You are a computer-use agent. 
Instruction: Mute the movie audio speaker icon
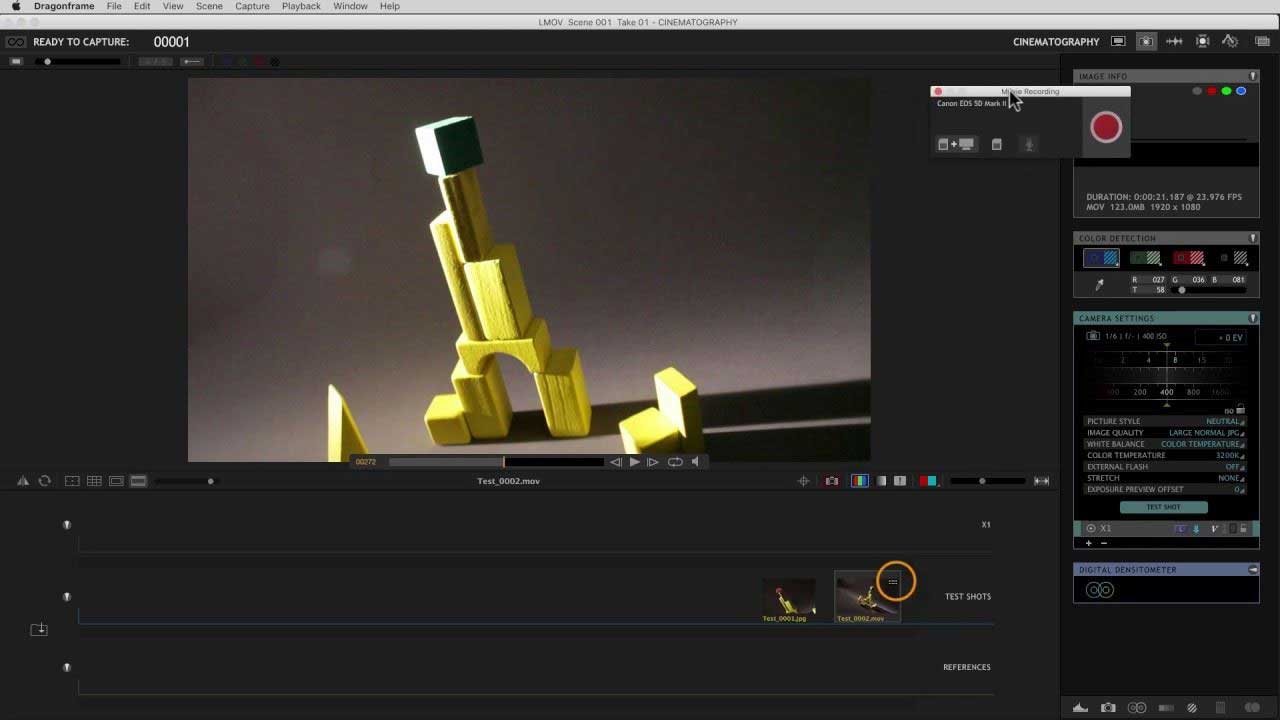695,462
